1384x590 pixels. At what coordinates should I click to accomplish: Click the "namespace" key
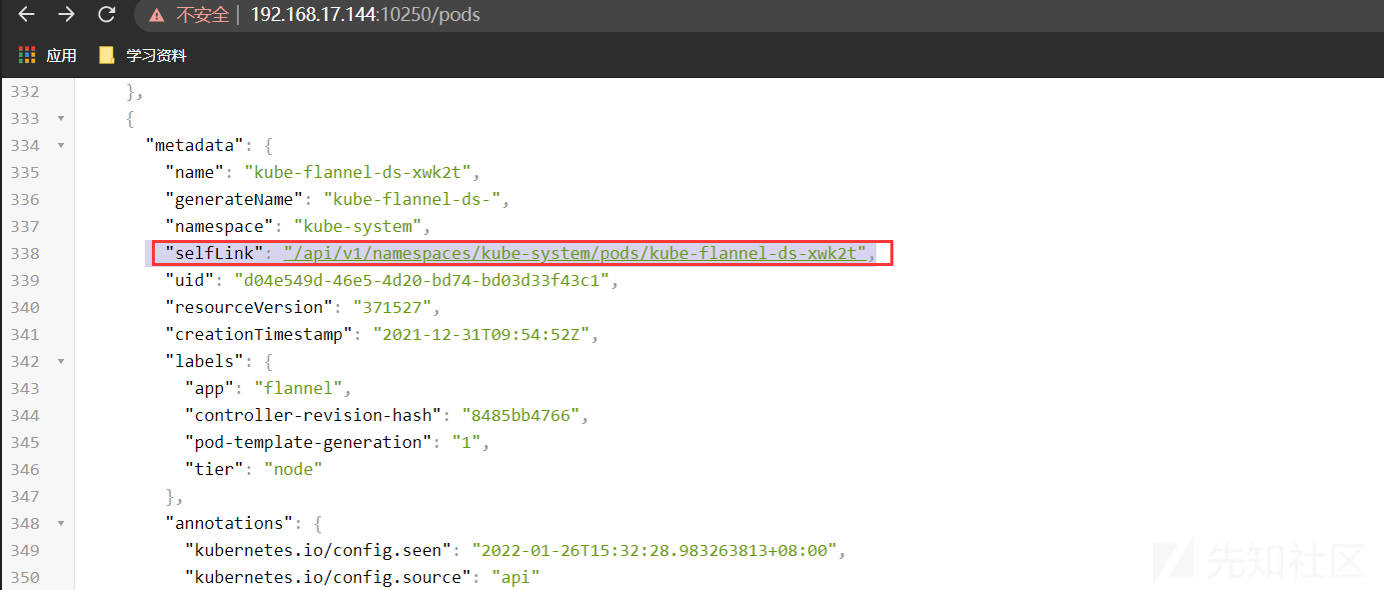tap(219, 226)
